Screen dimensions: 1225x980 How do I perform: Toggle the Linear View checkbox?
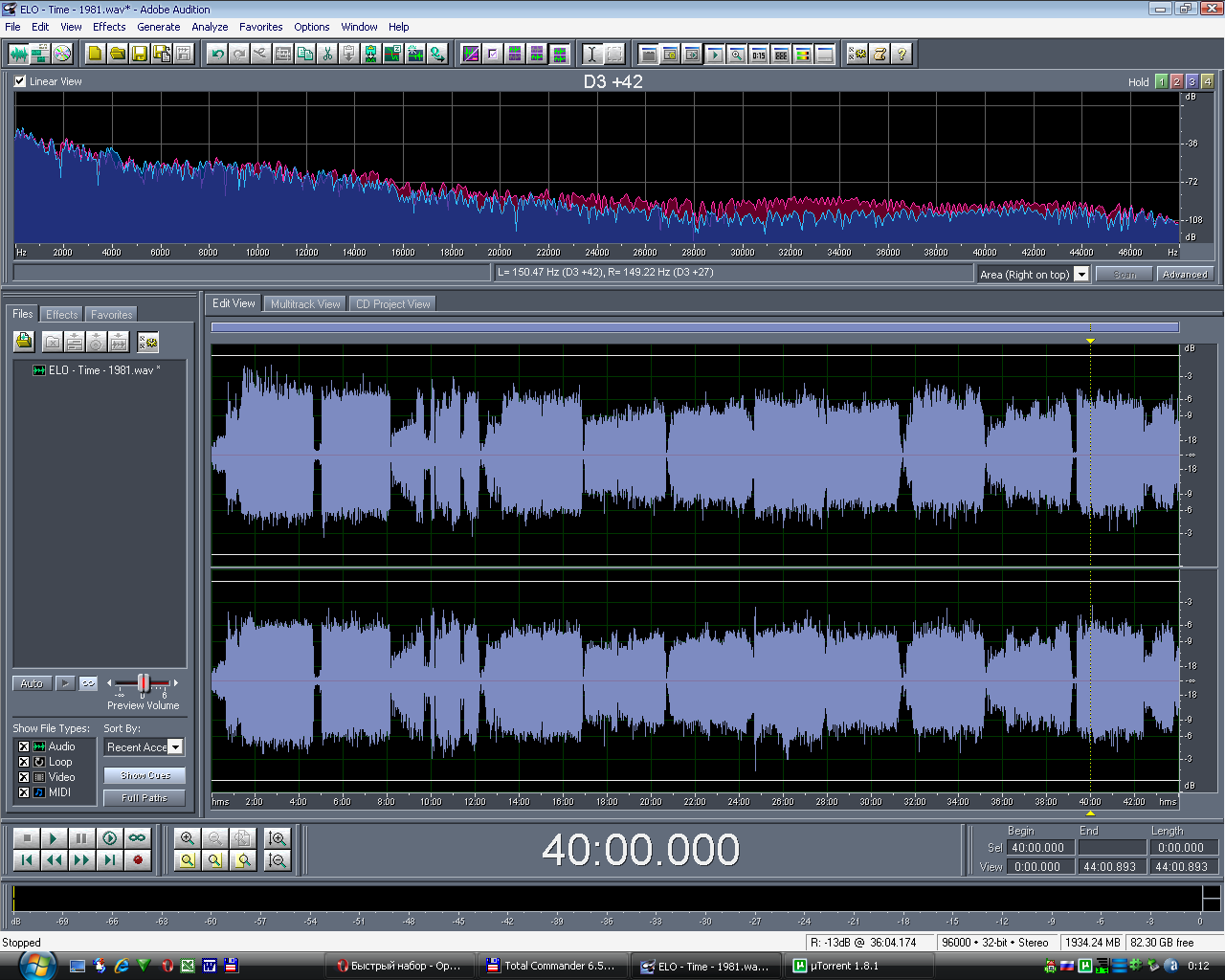point(20,81)
